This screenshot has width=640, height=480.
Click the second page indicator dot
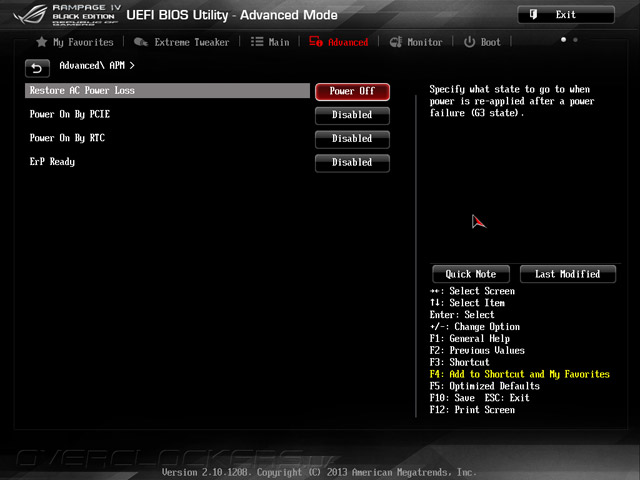(575, 40)
